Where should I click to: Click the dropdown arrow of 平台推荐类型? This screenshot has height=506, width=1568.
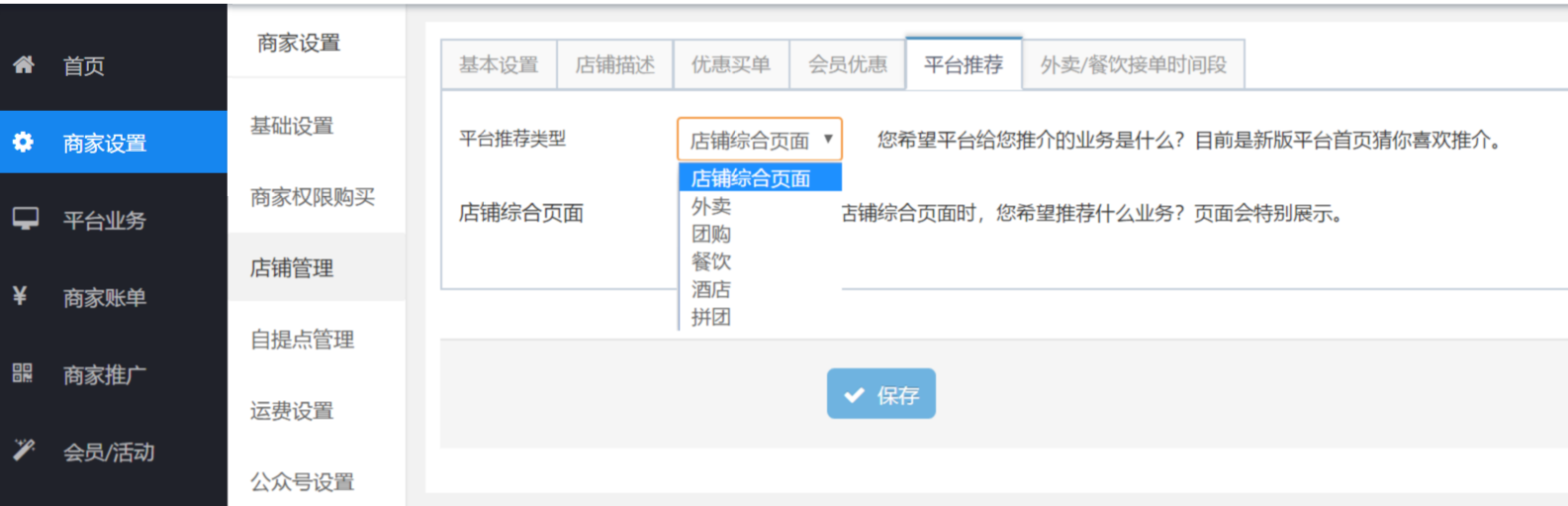(828, 140)
